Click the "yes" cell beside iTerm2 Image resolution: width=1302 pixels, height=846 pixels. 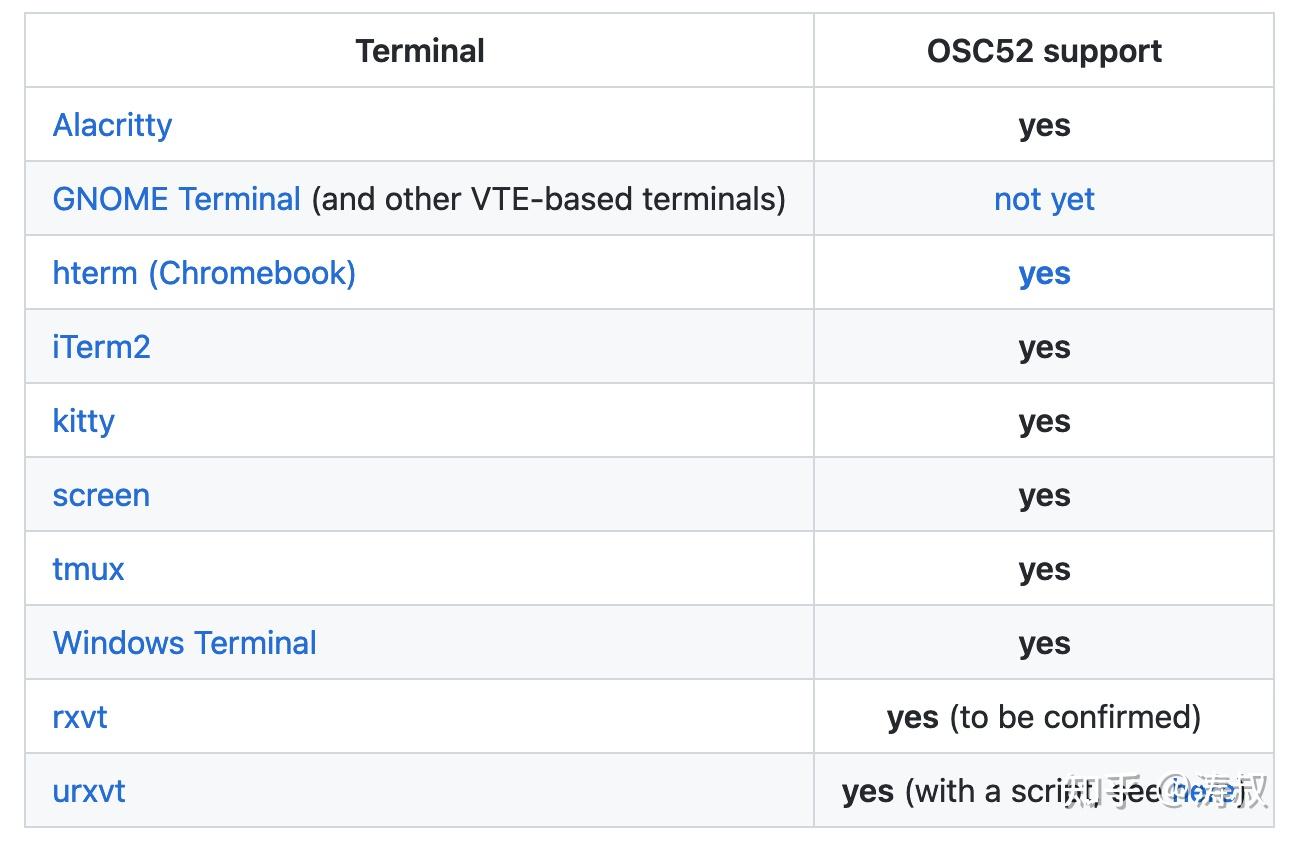click(1044, 347)
